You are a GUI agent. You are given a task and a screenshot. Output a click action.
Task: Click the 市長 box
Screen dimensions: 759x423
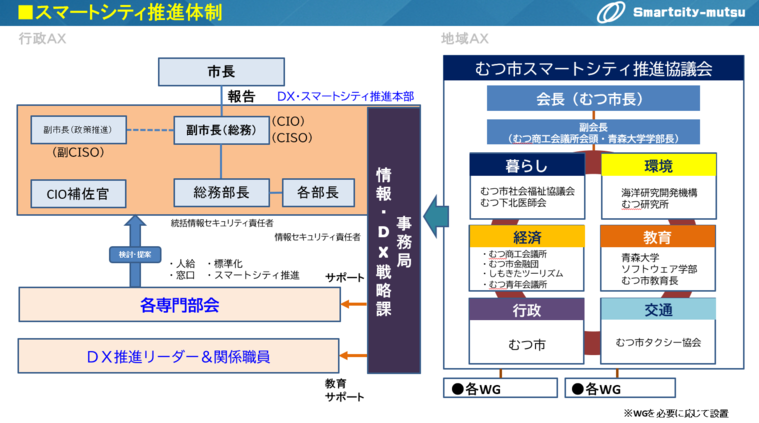pyautogui.click(x=221, y=72)
